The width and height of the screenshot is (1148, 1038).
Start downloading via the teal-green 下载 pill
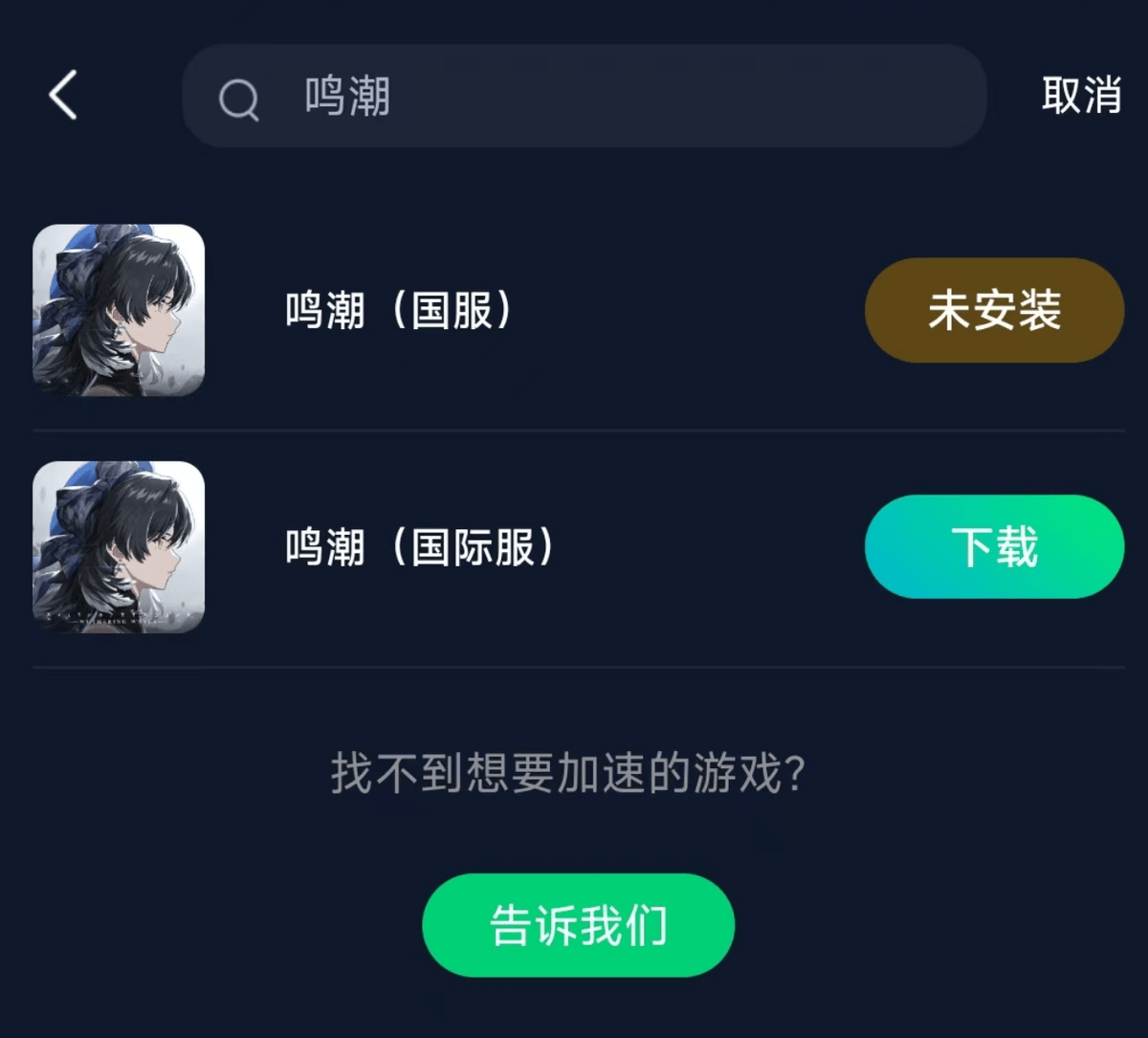(x=994, y=547)
